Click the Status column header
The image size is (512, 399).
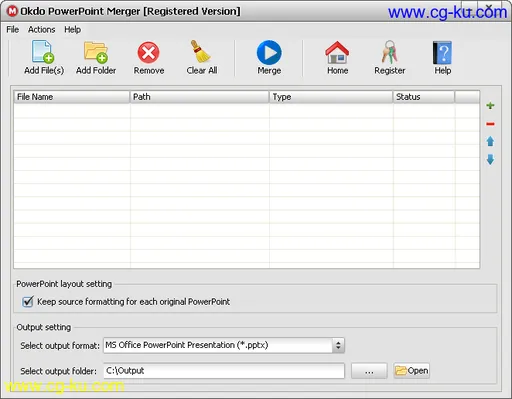click(423, 97)
